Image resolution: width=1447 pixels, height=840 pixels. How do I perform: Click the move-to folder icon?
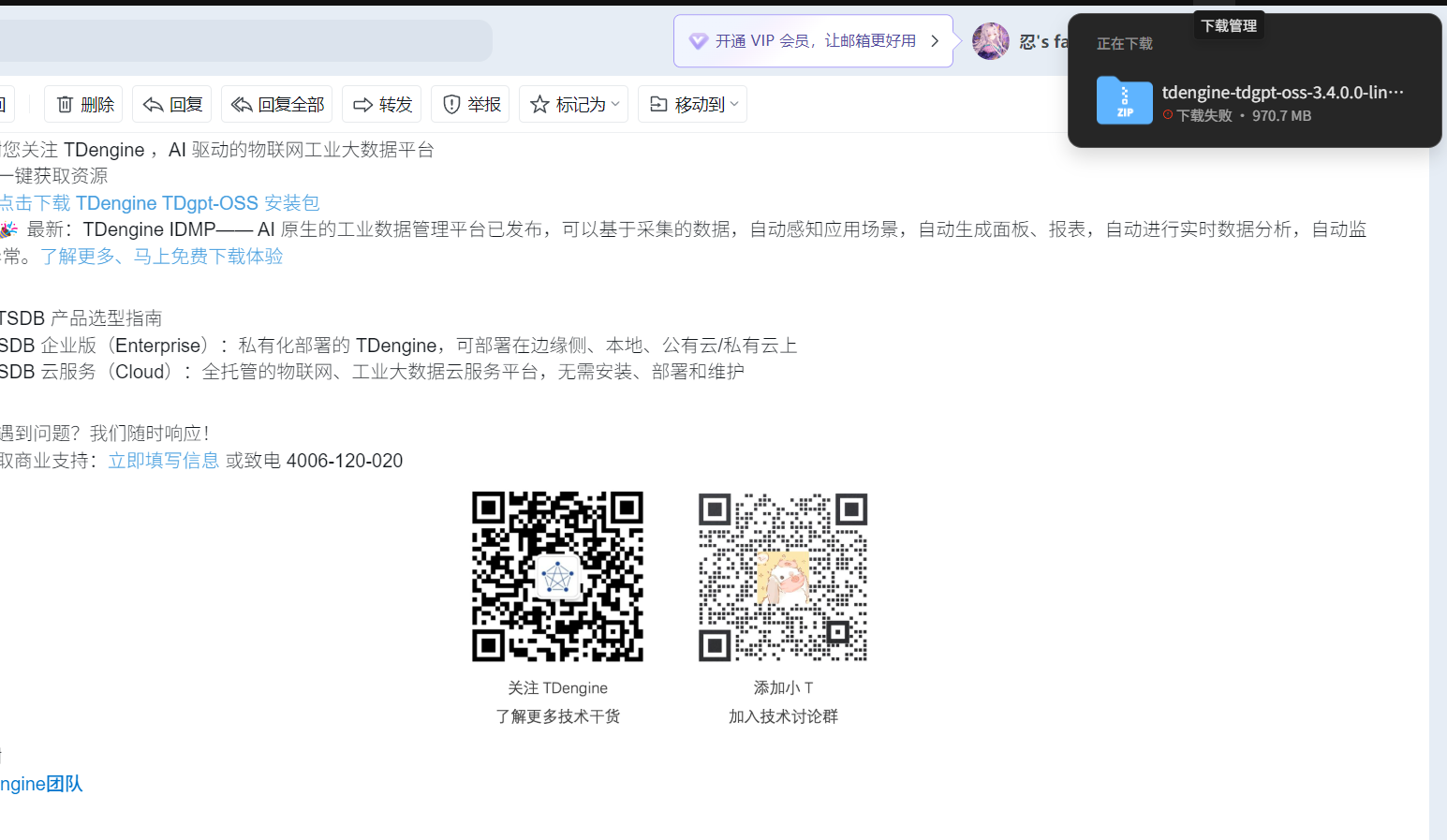tap(658, 105)
